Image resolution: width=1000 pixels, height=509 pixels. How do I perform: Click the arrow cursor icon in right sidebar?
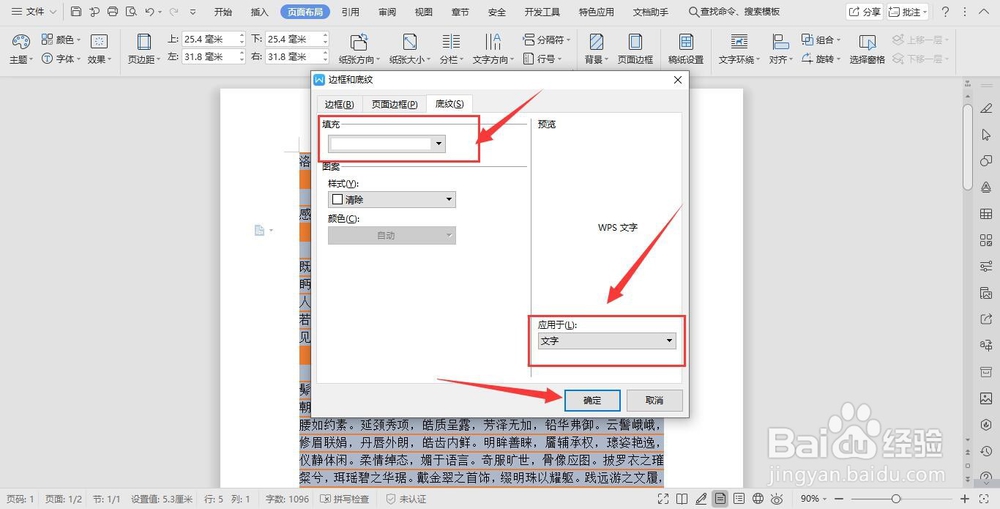986,135
